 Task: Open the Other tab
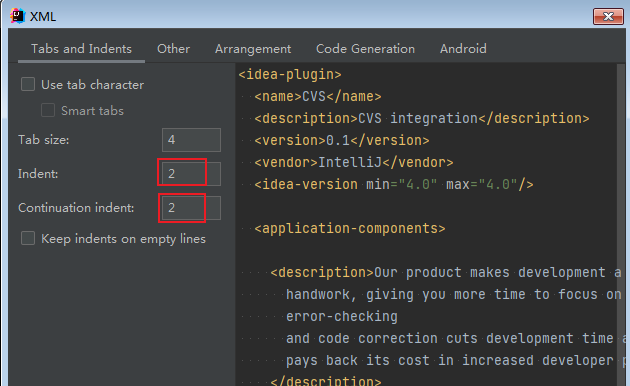[x=173, y=49]
